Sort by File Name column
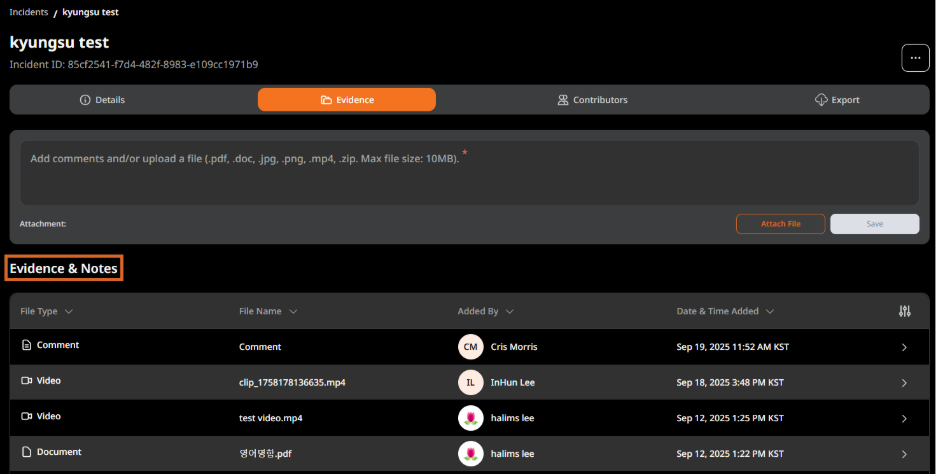This screenshot has width=936, height=474. pyautogui.click(x=268, y=311)
